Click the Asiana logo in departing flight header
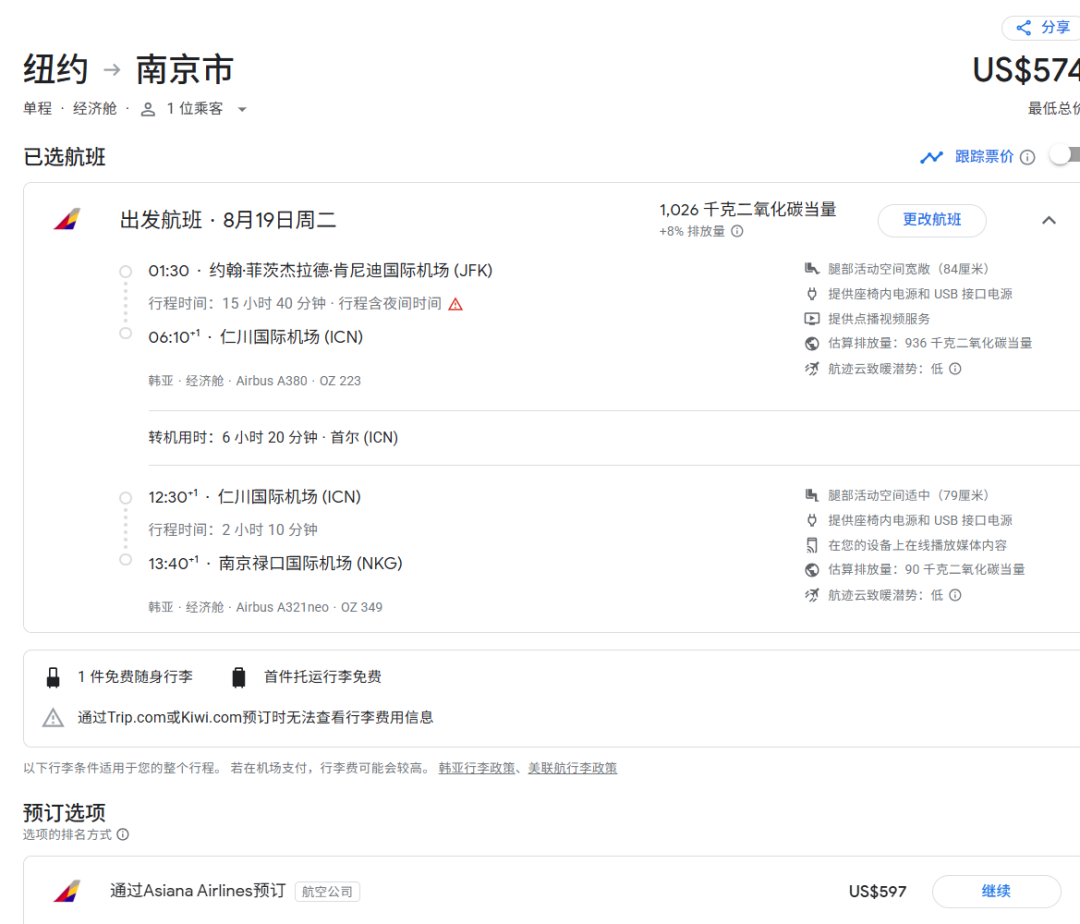 pyautogui.click(x=67, y=220)
